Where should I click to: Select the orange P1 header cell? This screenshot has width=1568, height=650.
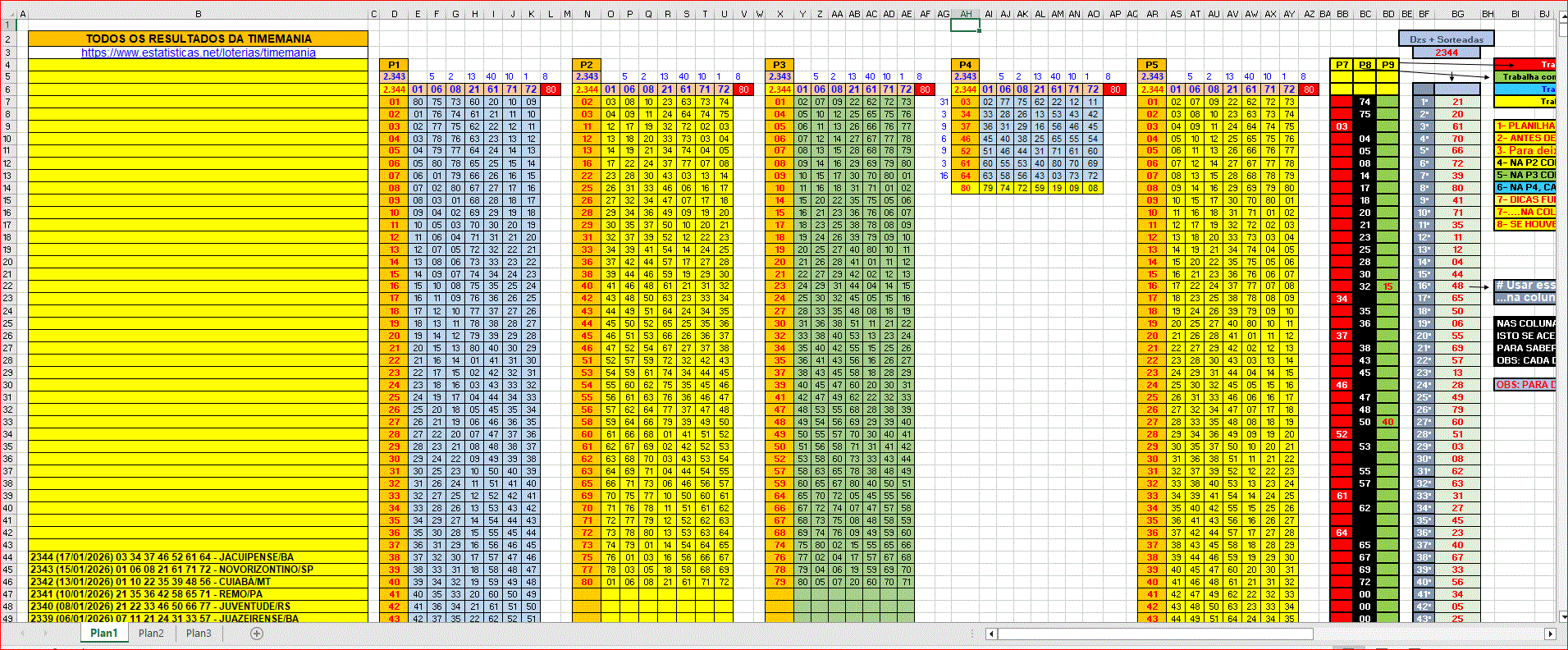[394, 65]
